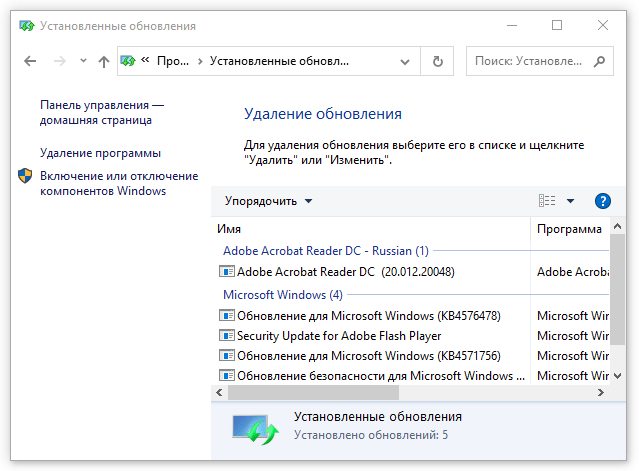Open recent locations dropdown chevron

(83, 61)
